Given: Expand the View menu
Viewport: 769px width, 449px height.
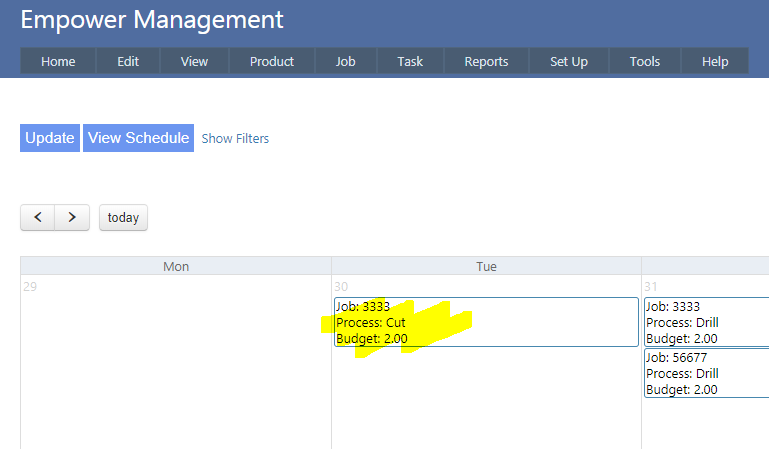Looking at the screenshot, I should pos(194,61).
